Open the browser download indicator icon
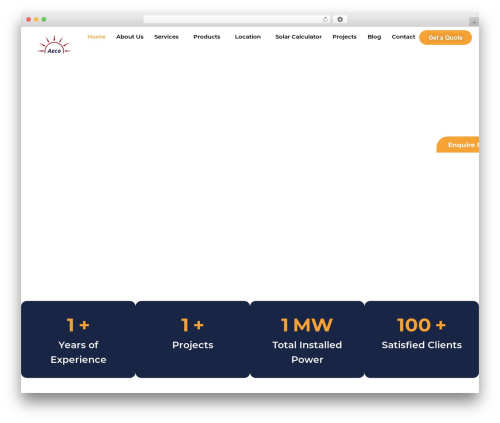 coord(340,19)
